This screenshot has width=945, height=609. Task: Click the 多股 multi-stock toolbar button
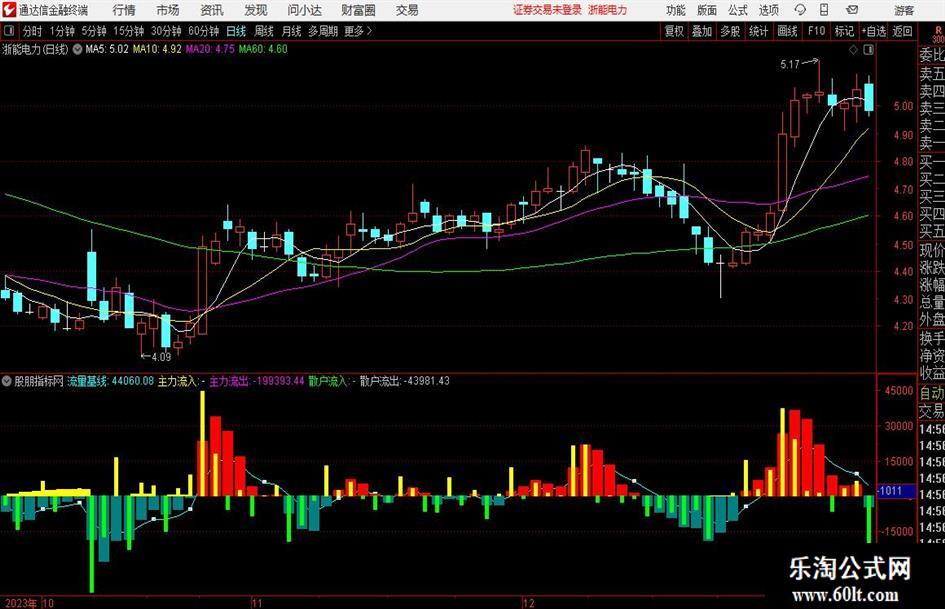pos(730,31)
